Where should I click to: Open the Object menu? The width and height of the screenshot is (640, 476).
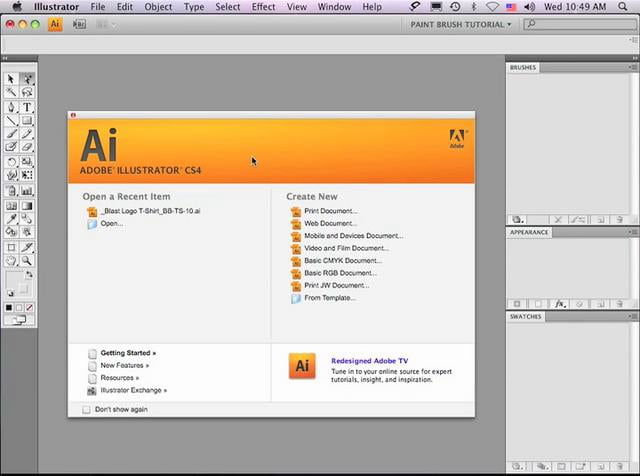click(x=158, y=7)
